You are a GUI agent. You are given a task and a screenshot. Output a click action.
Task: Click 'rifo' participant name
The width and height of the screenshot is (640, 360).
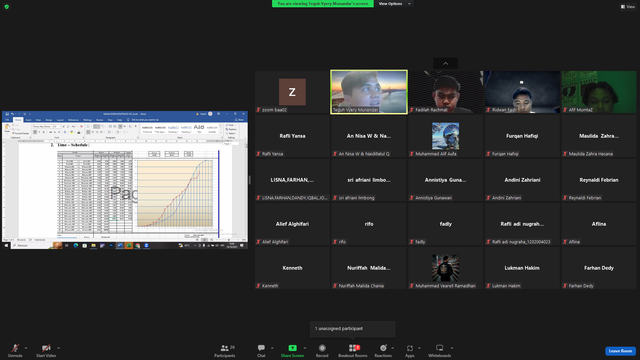[369, 224]
